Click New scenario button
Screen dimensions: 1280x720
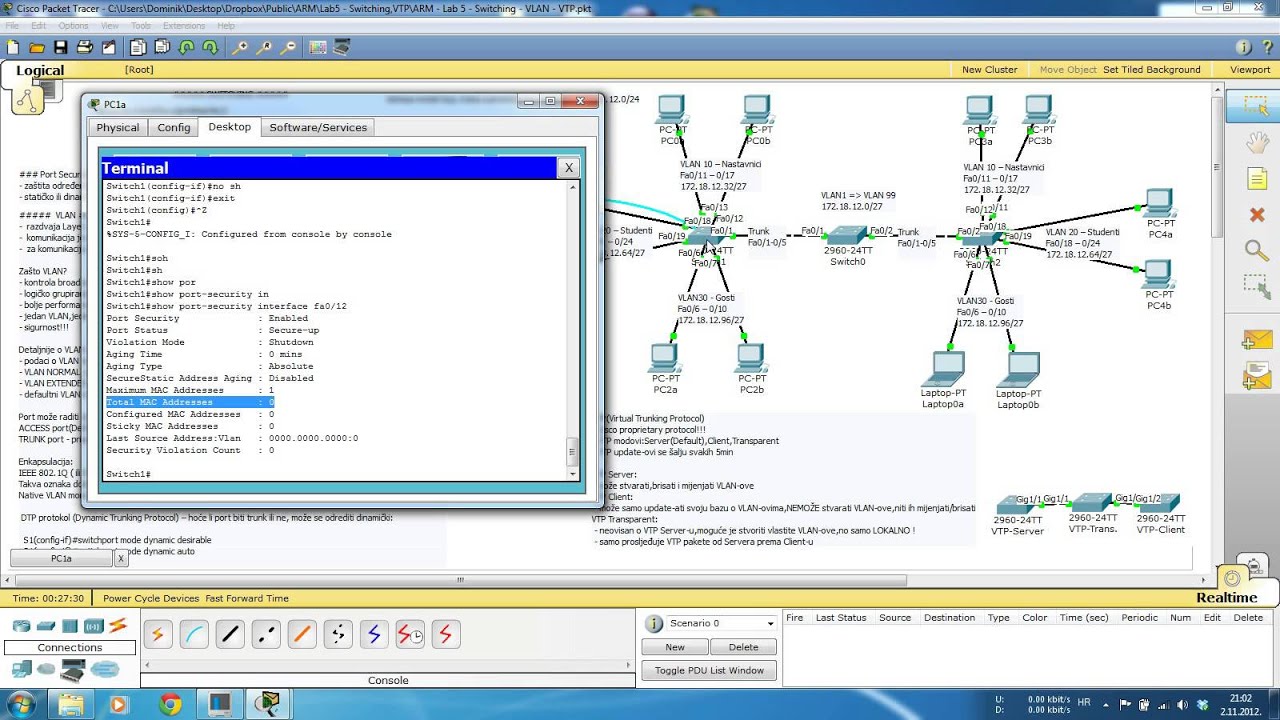675,647
